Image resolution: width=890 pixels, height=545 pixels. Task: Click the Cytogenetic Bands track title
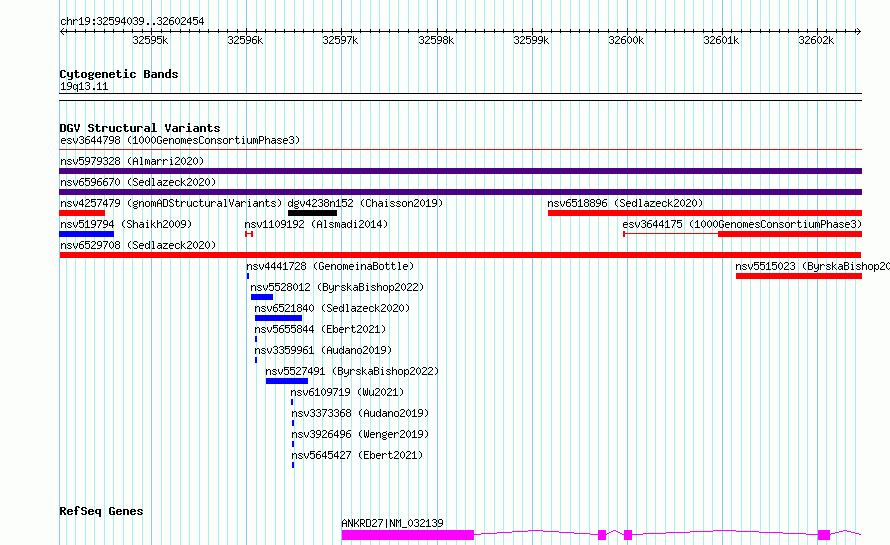pos(119,74)
